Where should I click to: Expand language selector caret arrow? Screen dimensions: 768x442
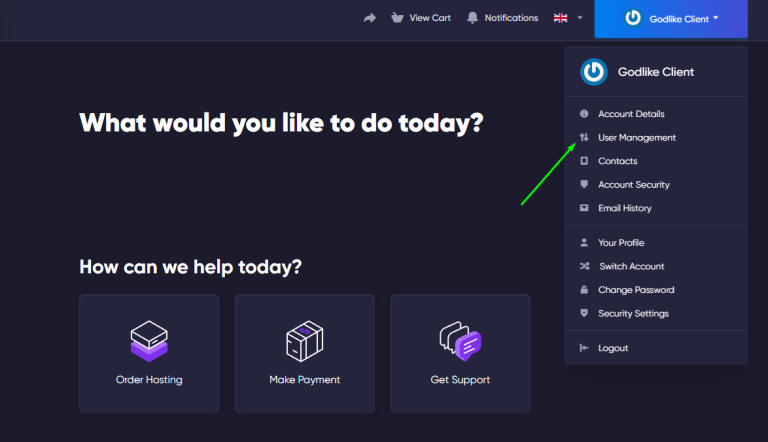(x=579, y=18)
